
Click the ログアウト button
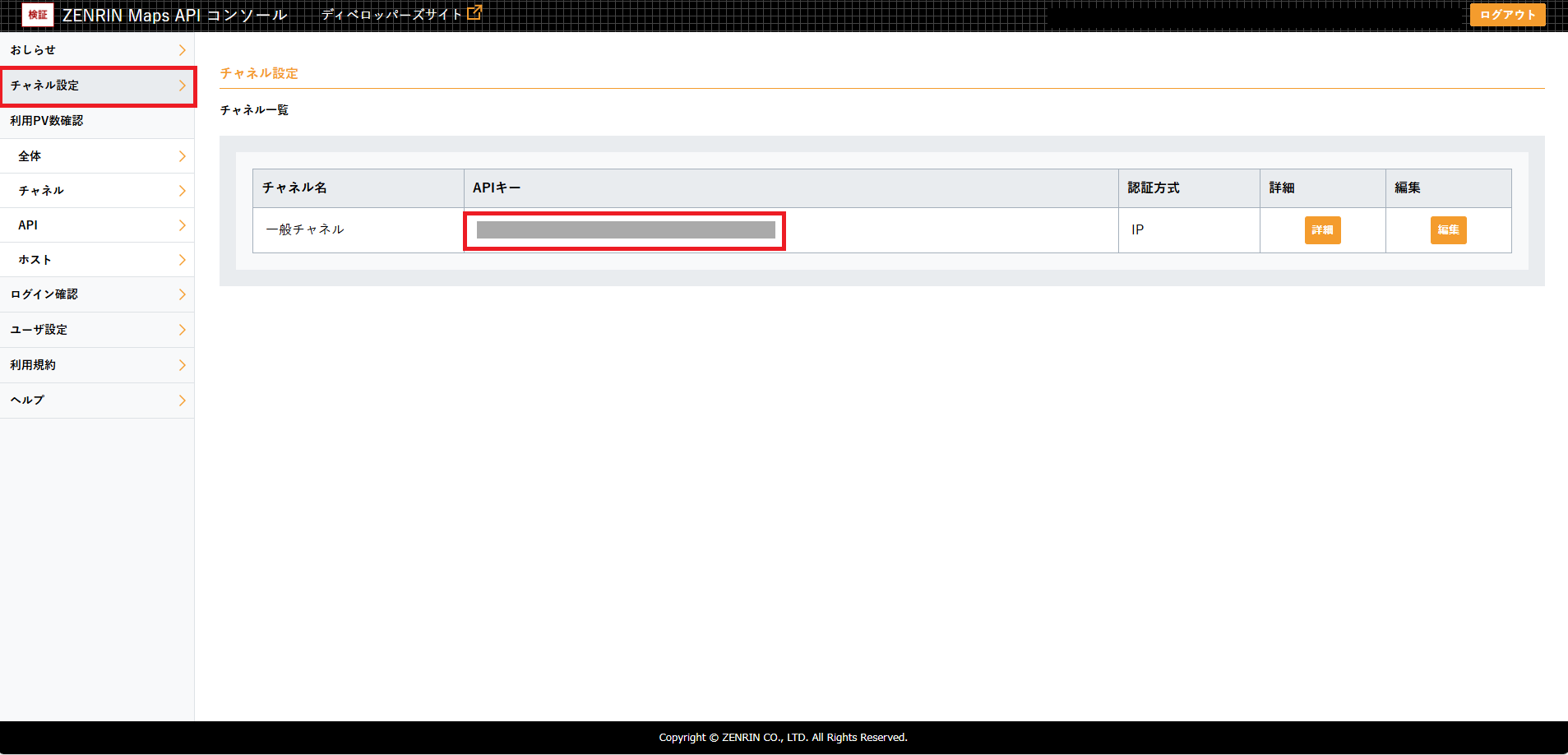1506,14
